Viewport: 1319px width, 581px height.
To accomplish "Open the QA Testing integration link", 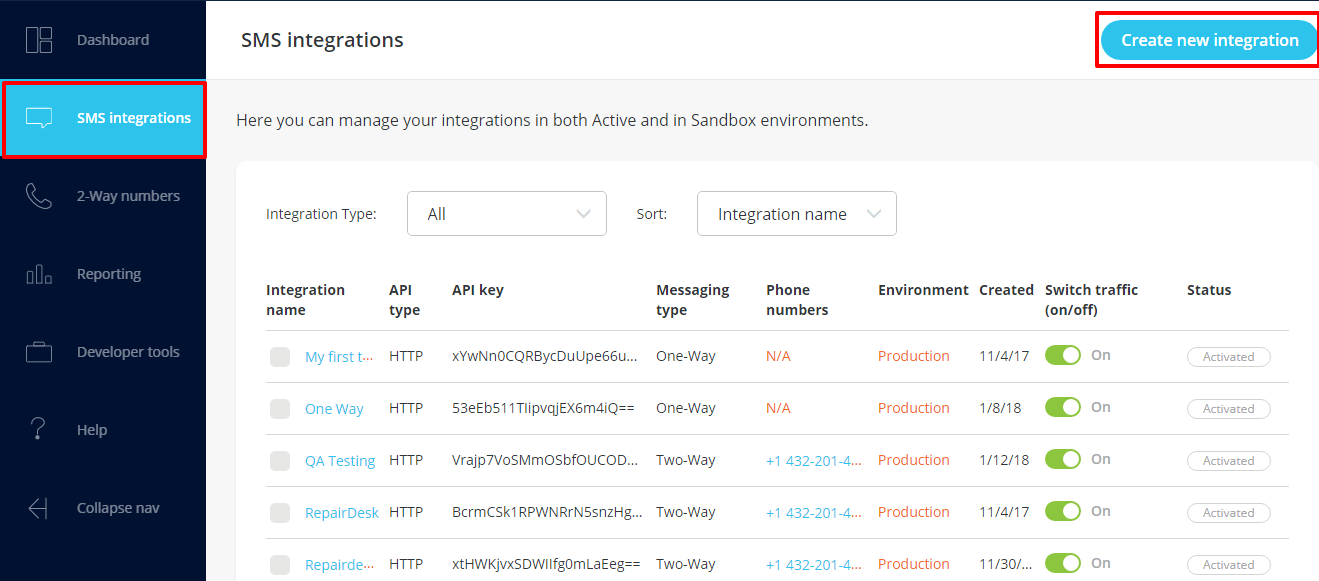I will (340, 461).
